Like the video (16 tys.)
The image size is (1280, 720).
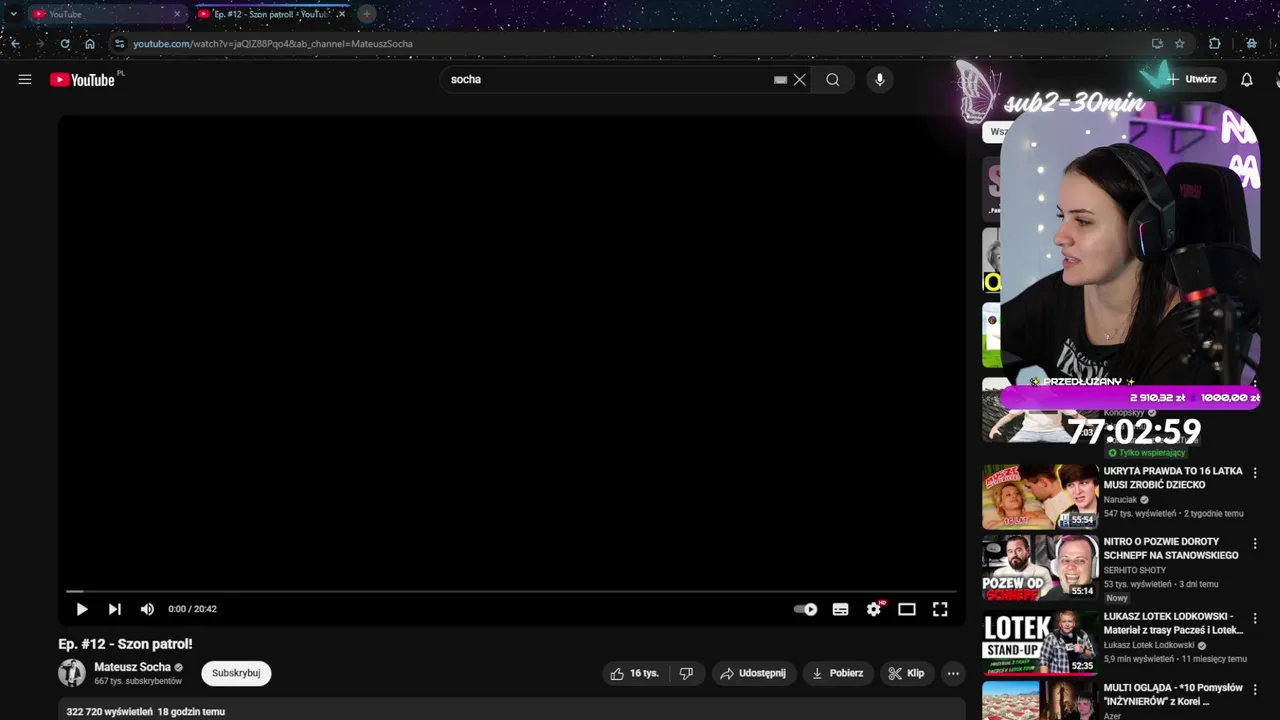click(x=635, y=673)
